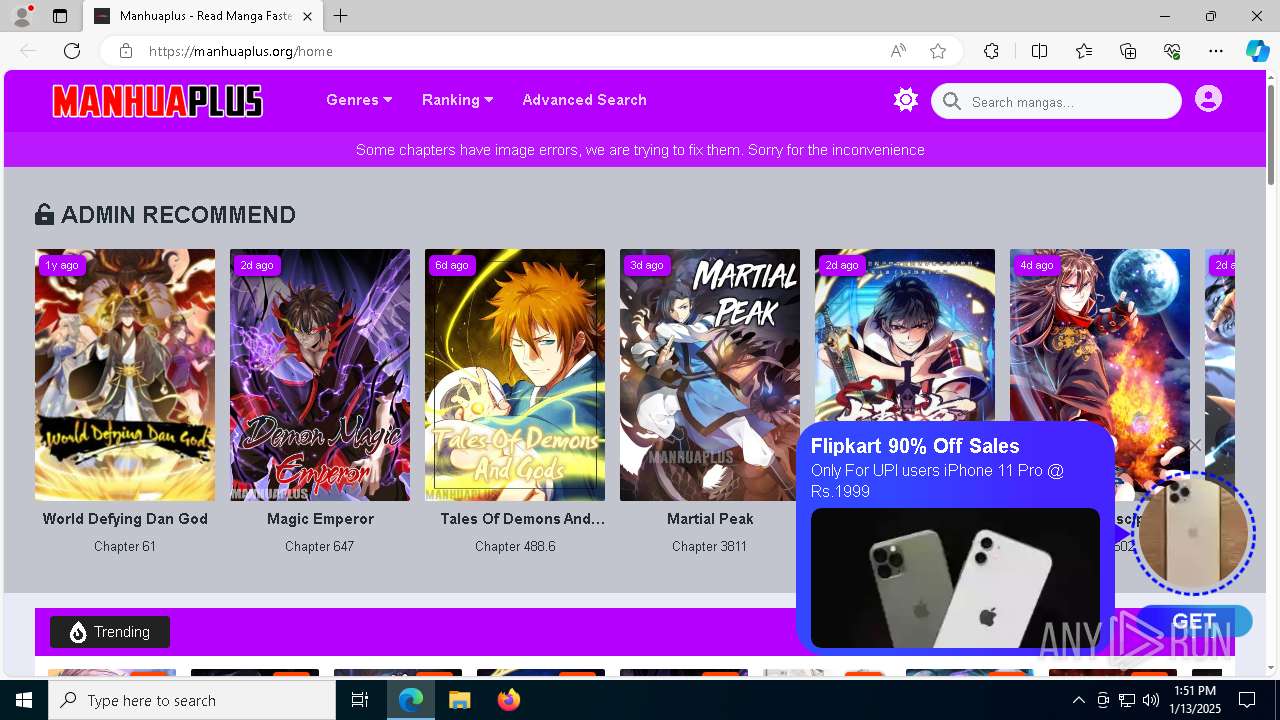Screen dimensions: 1280x720
Task: Open Browser essentials icon
Action: click(x=1172, y=51)
